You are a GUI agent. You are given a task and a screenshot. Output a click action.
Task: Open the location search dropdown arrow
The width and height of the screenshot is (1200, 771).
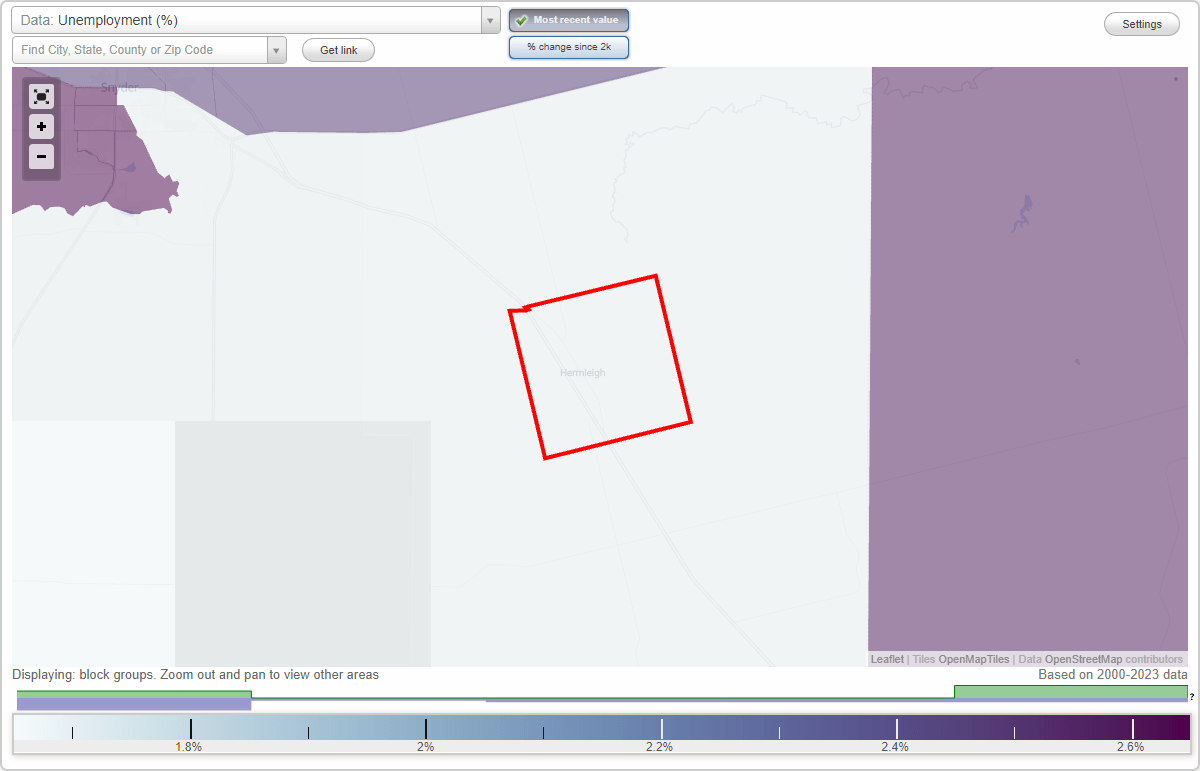(x=276, y=48)
